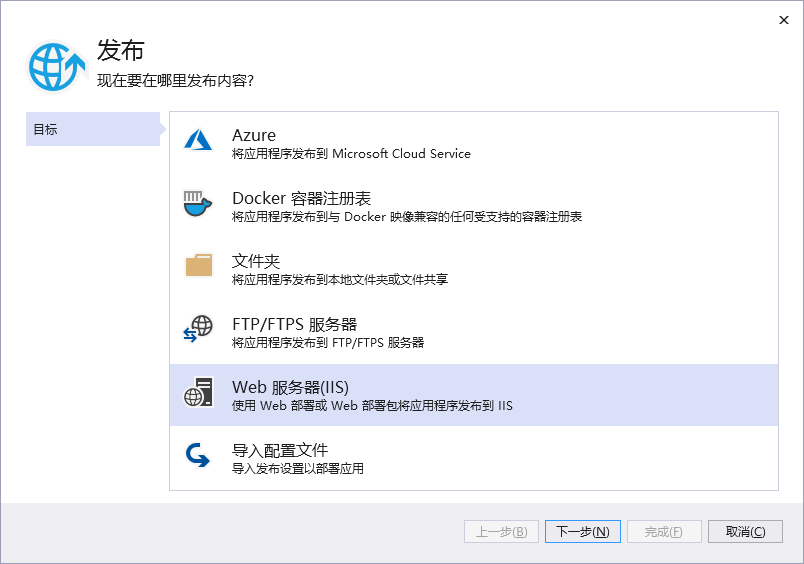804x564 pixels.
Task: Click the import profile arrow icon
Action: (198, 455)
